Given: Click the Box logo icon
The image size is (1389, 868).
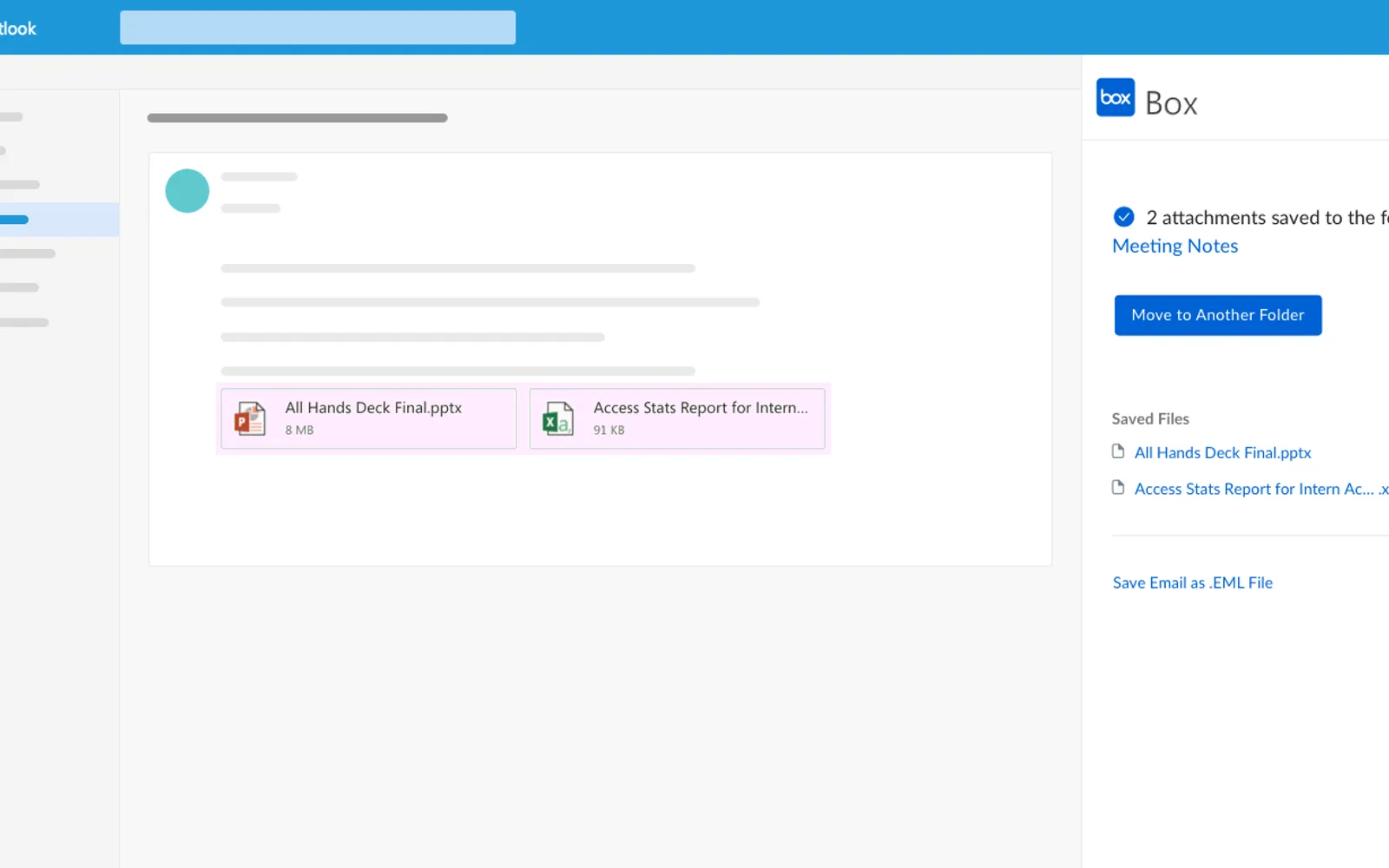Looking at the screenshot, I should tap(1116, 97).
